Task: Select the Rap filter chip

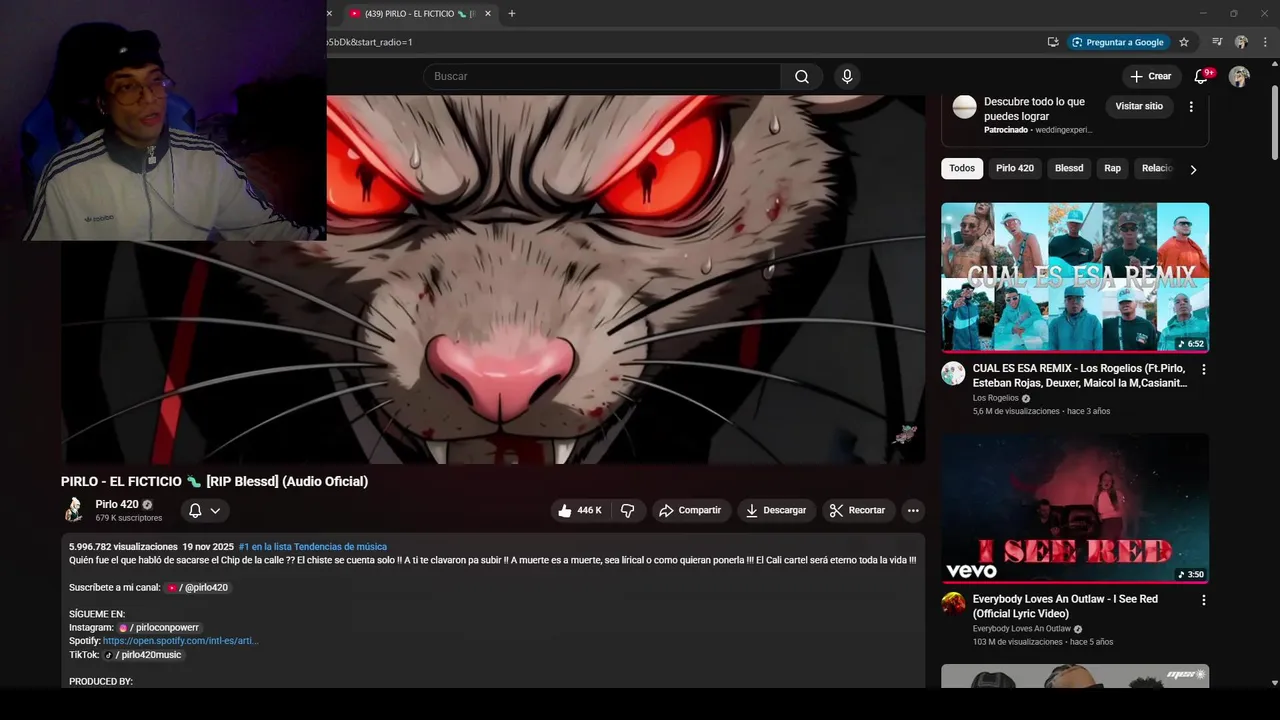Action: coord(1112,168)
